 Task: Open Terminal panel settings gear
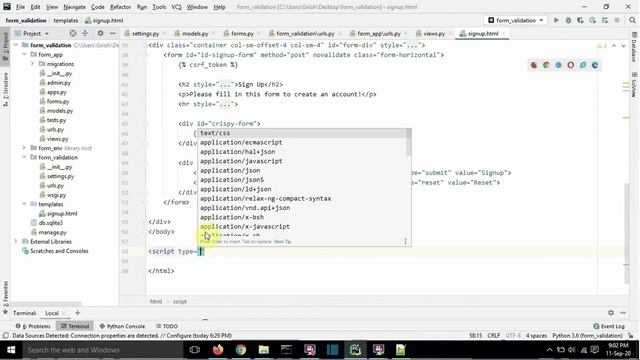(611, 313)
